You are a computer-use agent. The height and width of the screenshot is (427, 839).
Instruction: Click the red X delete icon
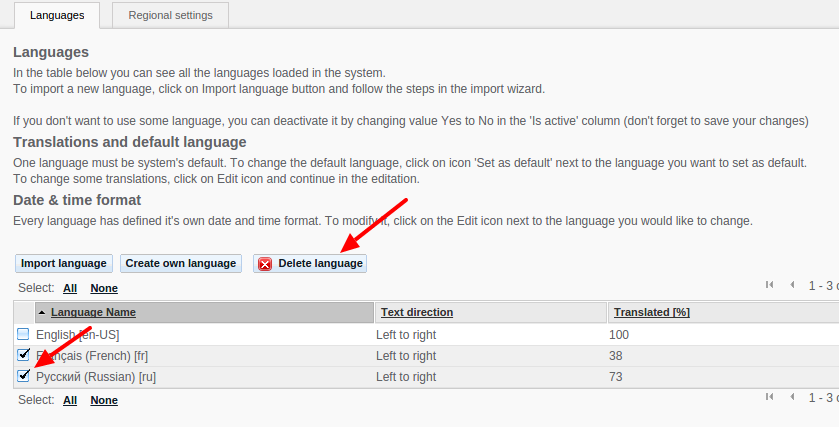tap(265, 264)
